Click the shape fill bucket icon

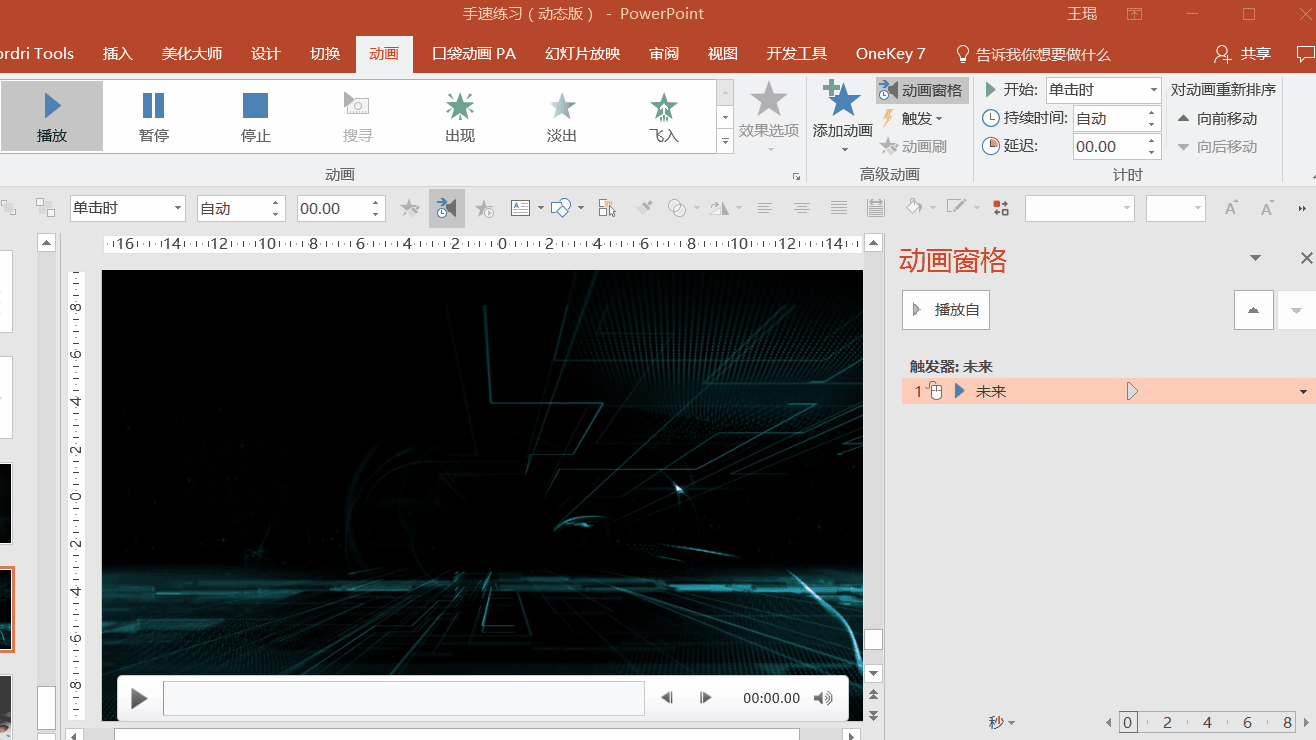coord(913,207)
